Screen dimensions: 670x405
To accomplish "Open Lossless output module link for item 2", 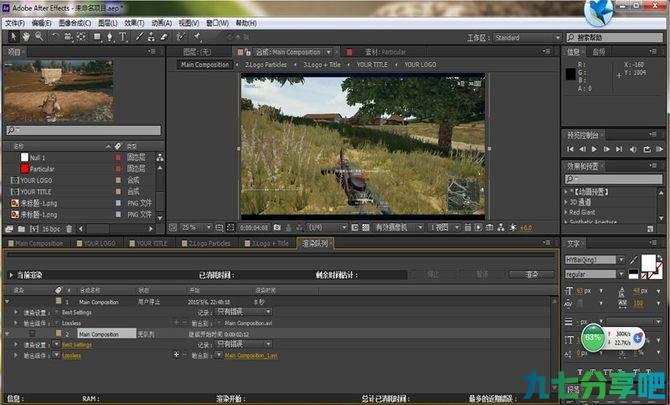I will 71,355.
